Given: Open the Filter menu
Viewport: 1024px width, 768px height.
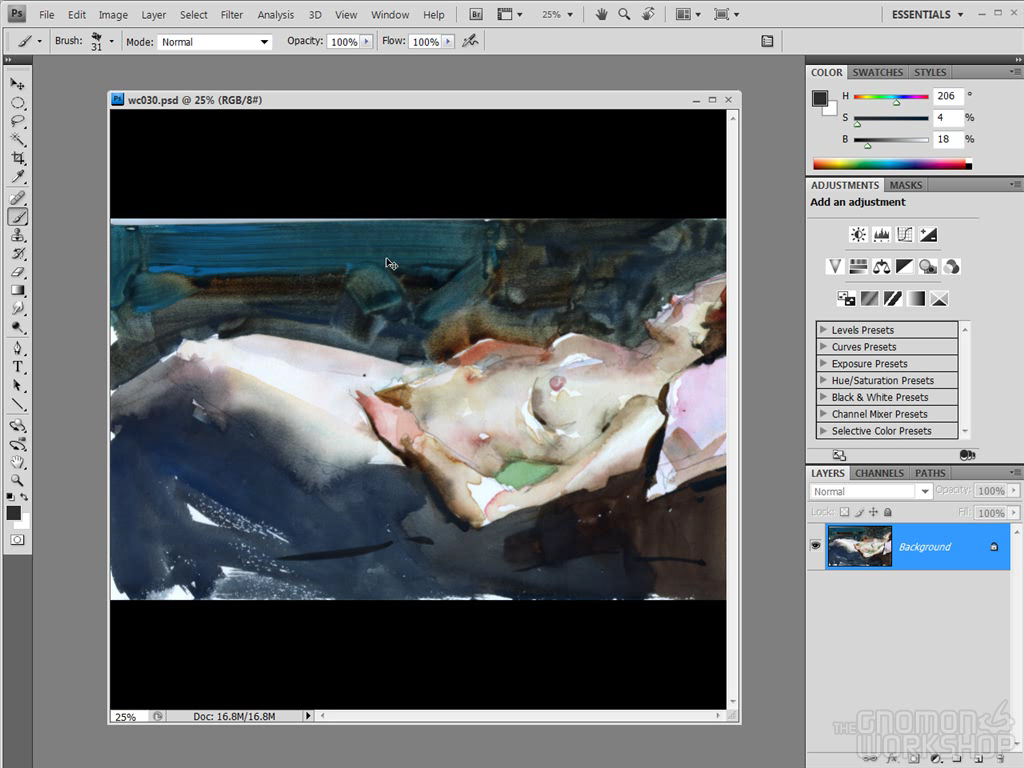Looking at the screenshot, I should click(x=231, y=14).
